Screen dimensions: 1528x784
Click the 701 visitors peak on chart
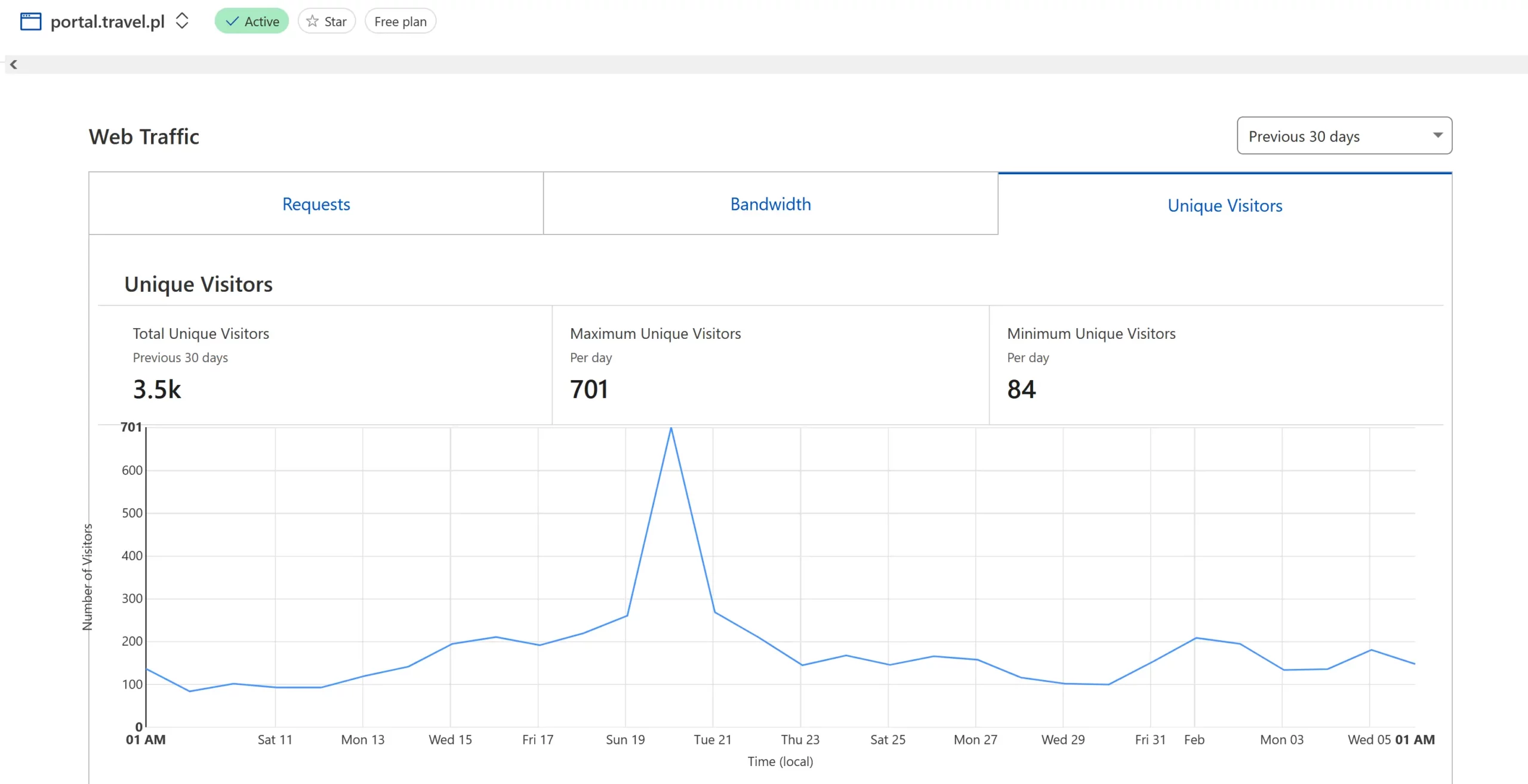click(671, 428)
